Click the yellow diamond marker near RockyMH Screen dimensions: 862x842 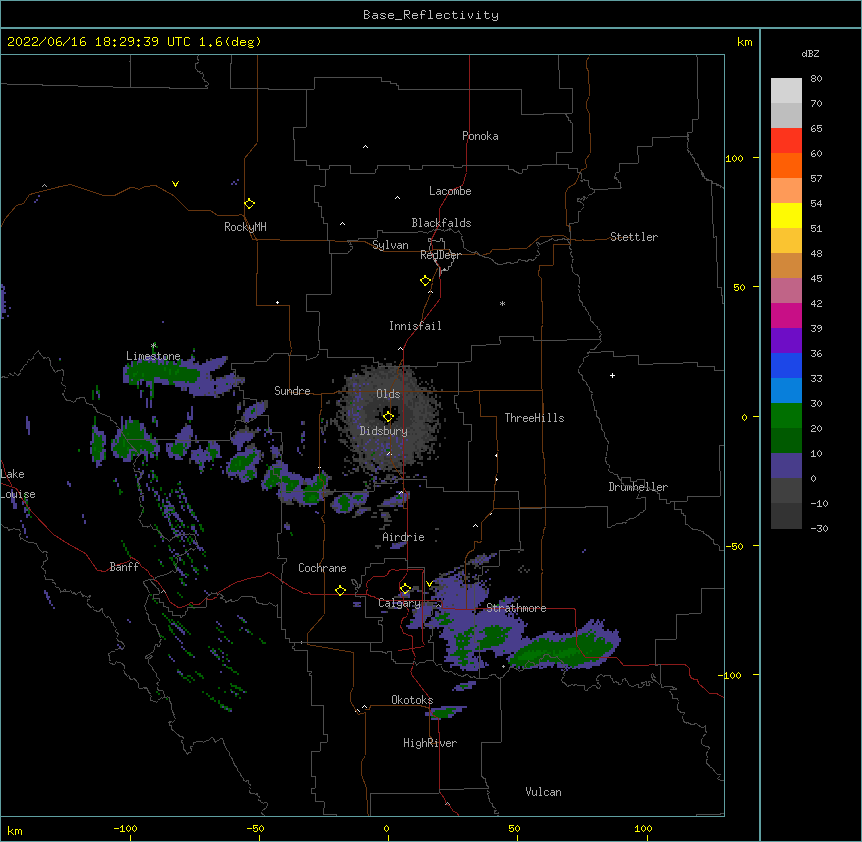click(x=249, y=204)
